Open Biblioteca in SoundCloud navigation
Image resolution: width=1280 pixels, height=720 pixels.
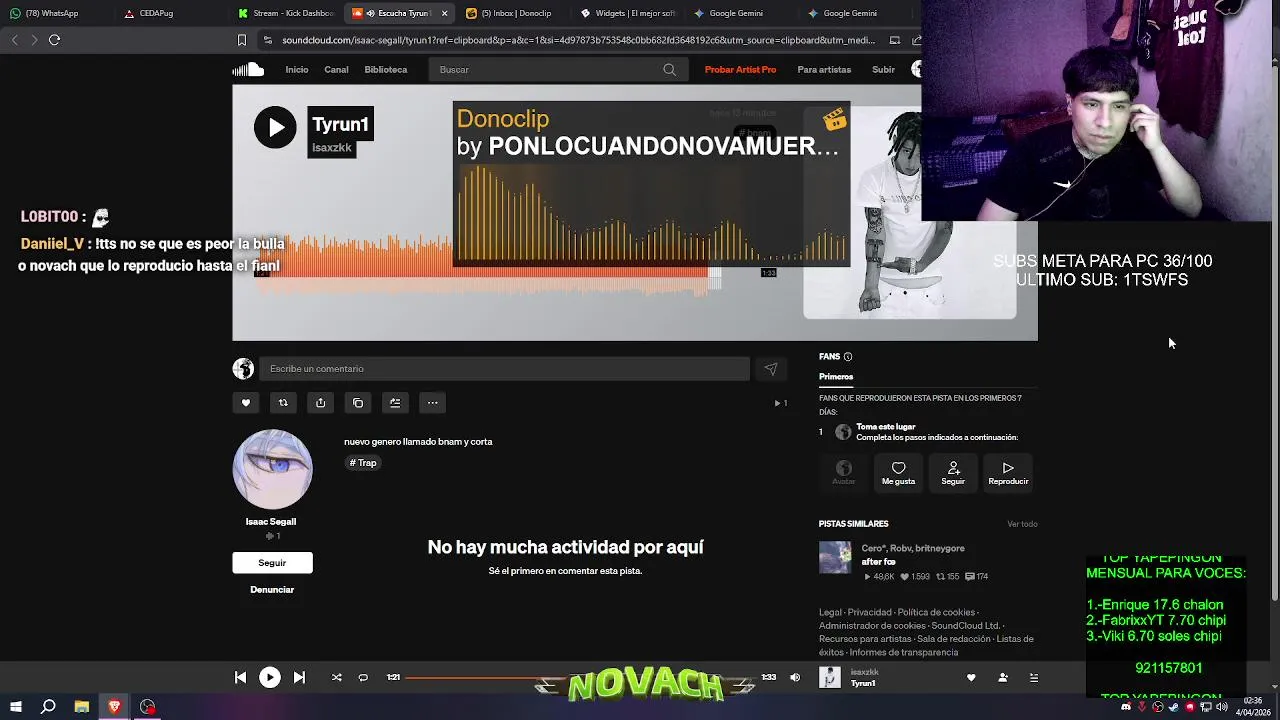386,70
